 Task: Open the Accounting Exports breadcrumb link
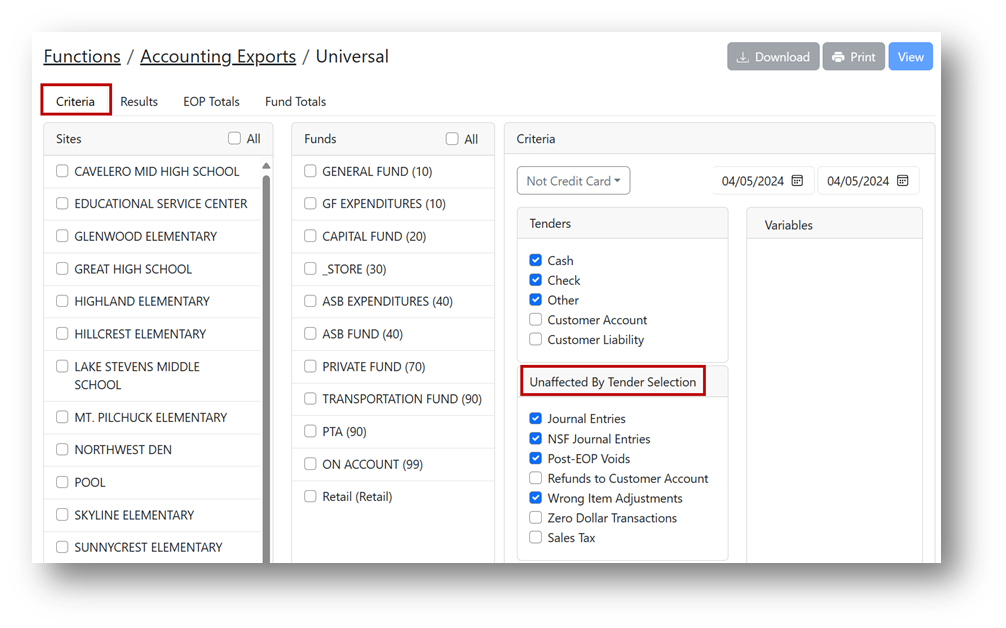pyautogui.click(x=218, y=56)
